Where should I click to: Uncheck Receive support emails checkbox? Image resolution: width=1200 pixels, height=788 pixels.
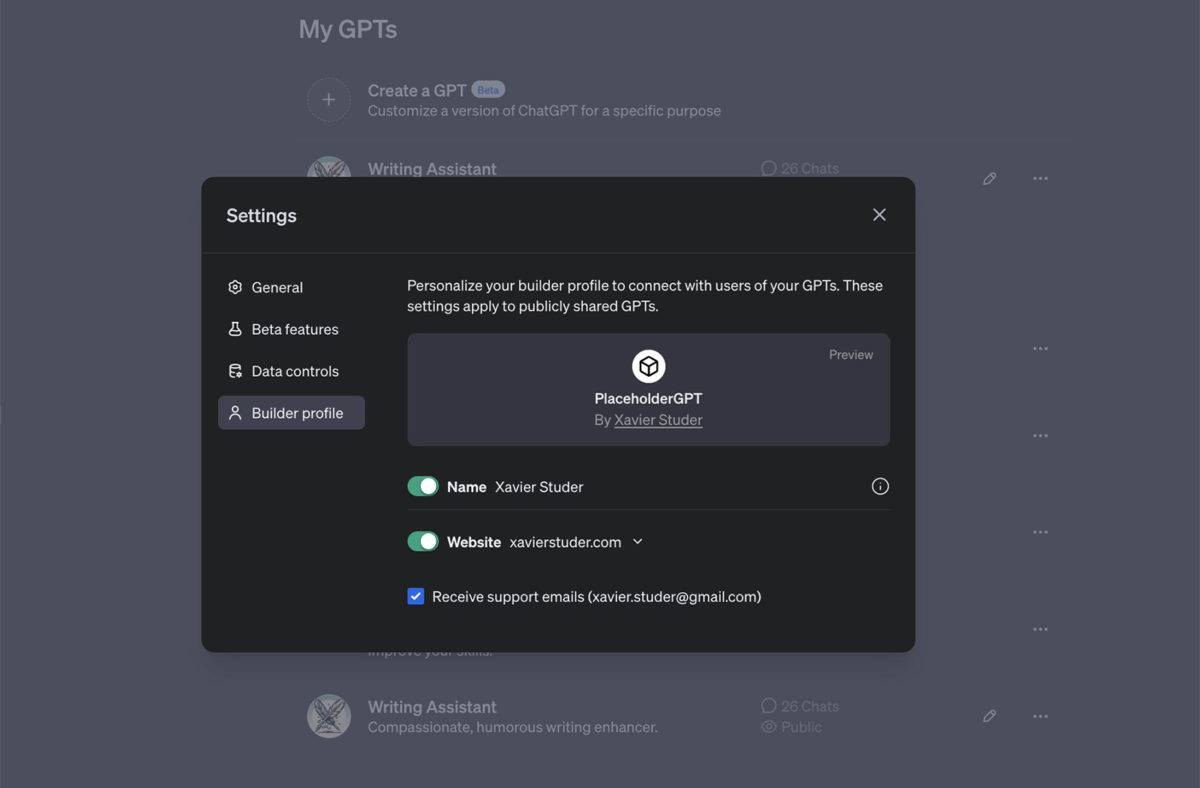pyautogui.click(x=416, y=596)
